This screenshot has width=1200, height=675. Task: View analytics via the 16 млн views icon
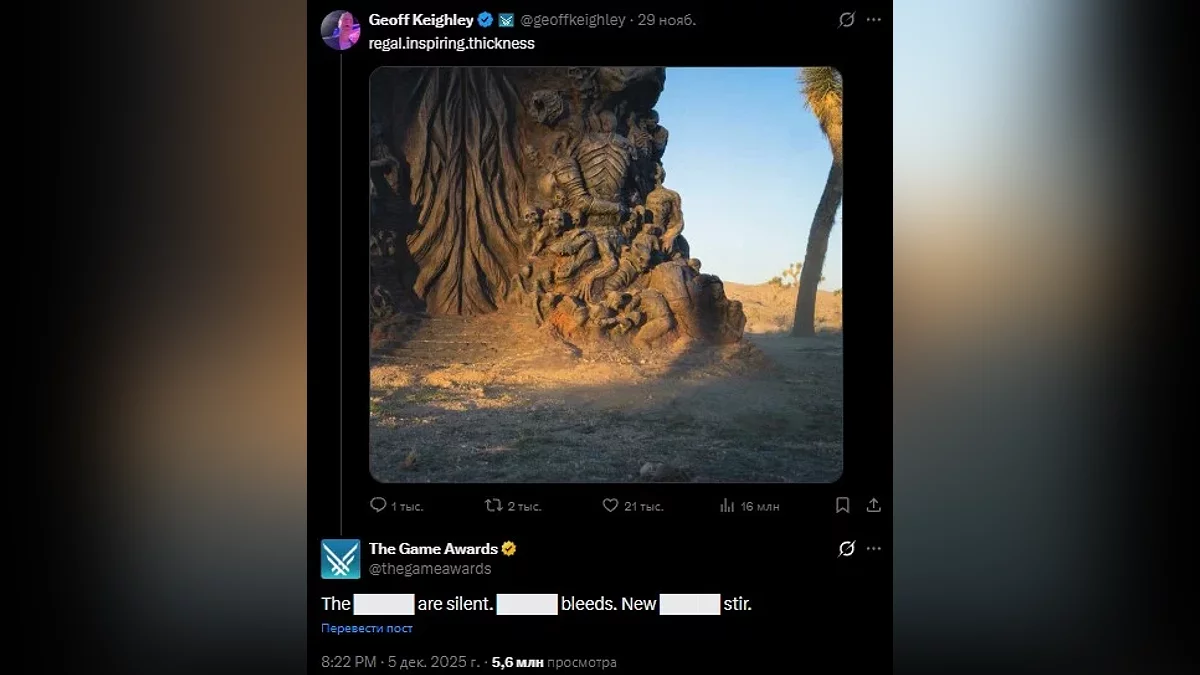[x=727, y=506]
